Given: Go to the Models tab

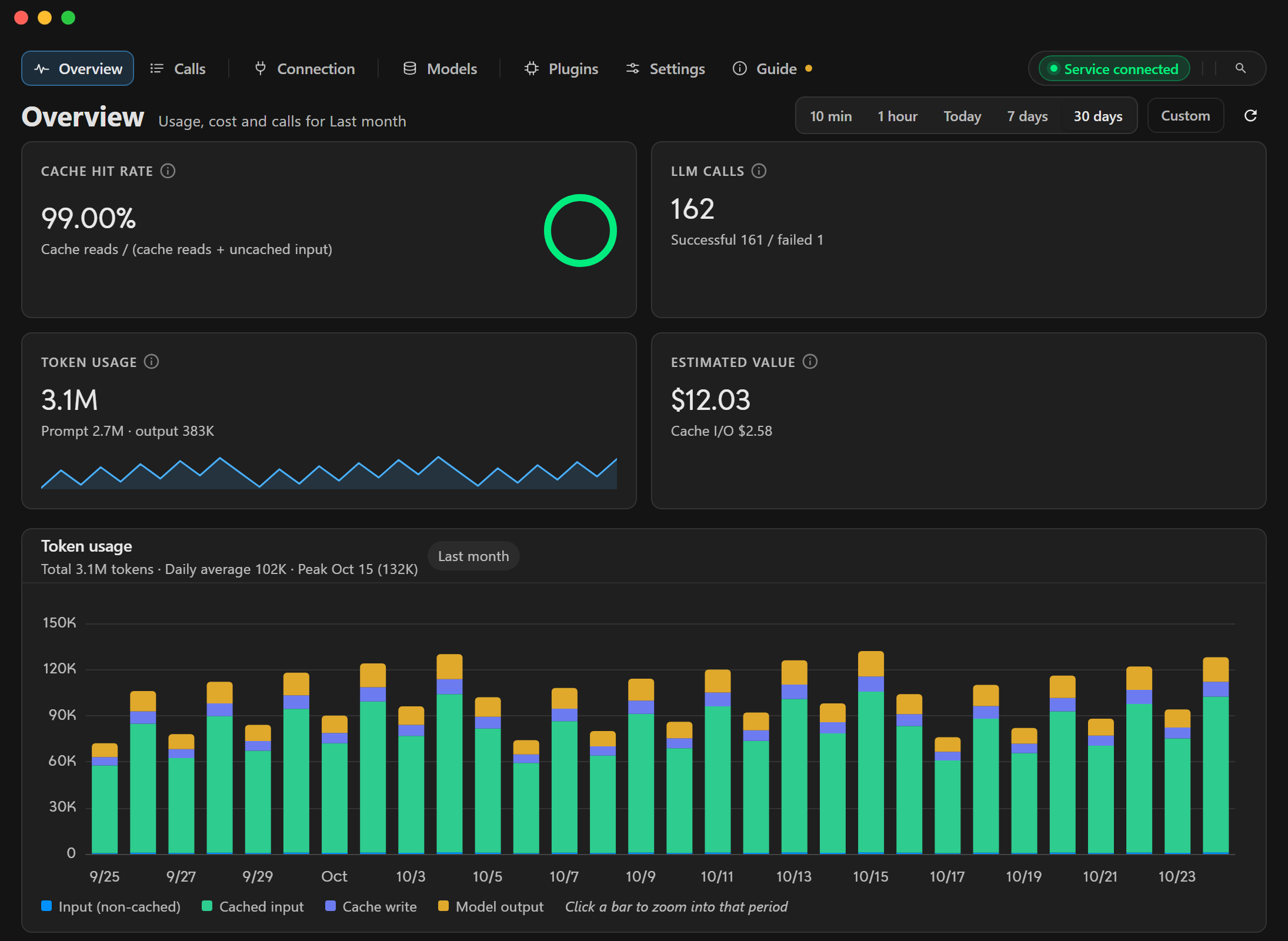Looking at the screenshot, I should coord(440,69).
